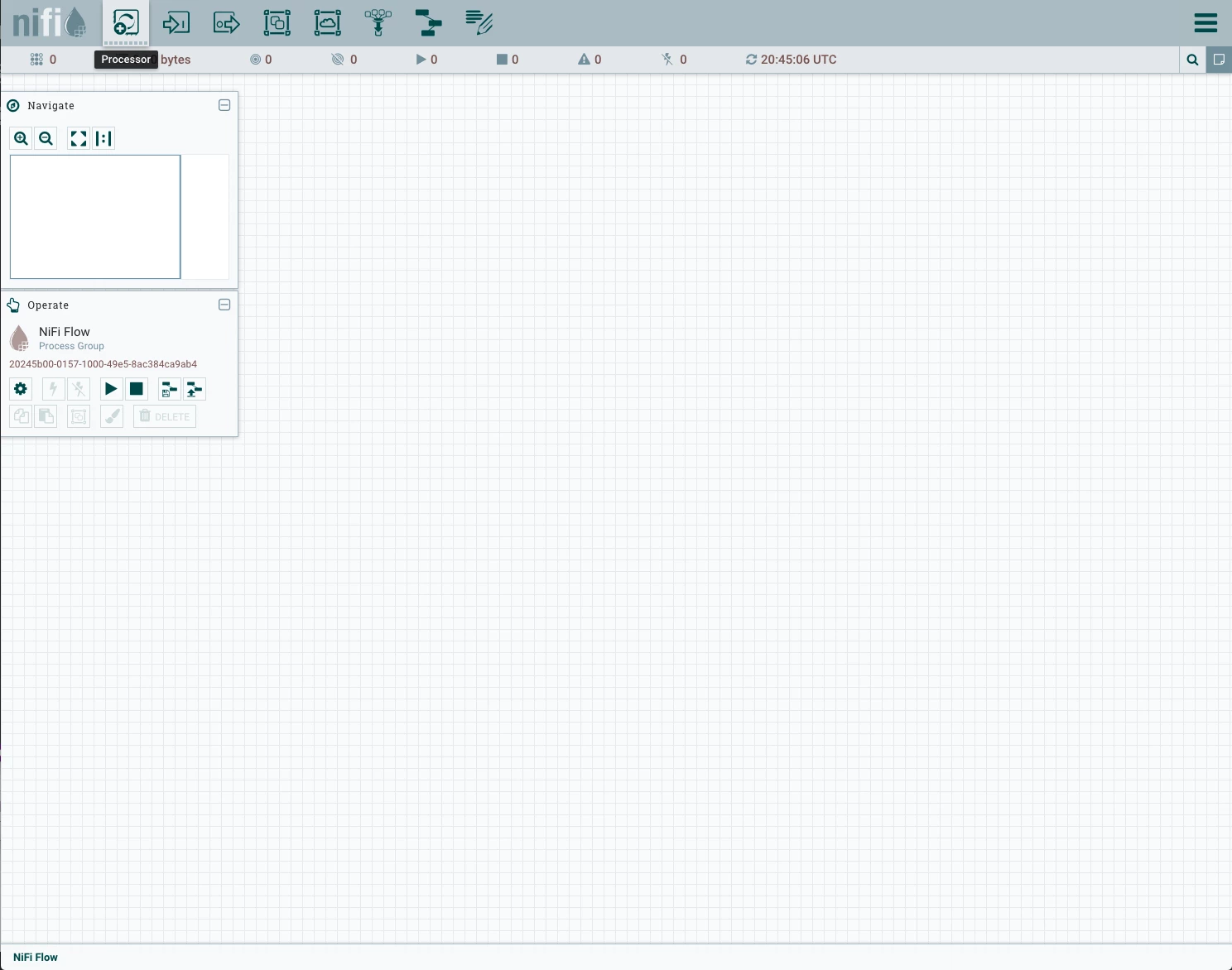Select the Remote Process Group icon

point(328,22)
